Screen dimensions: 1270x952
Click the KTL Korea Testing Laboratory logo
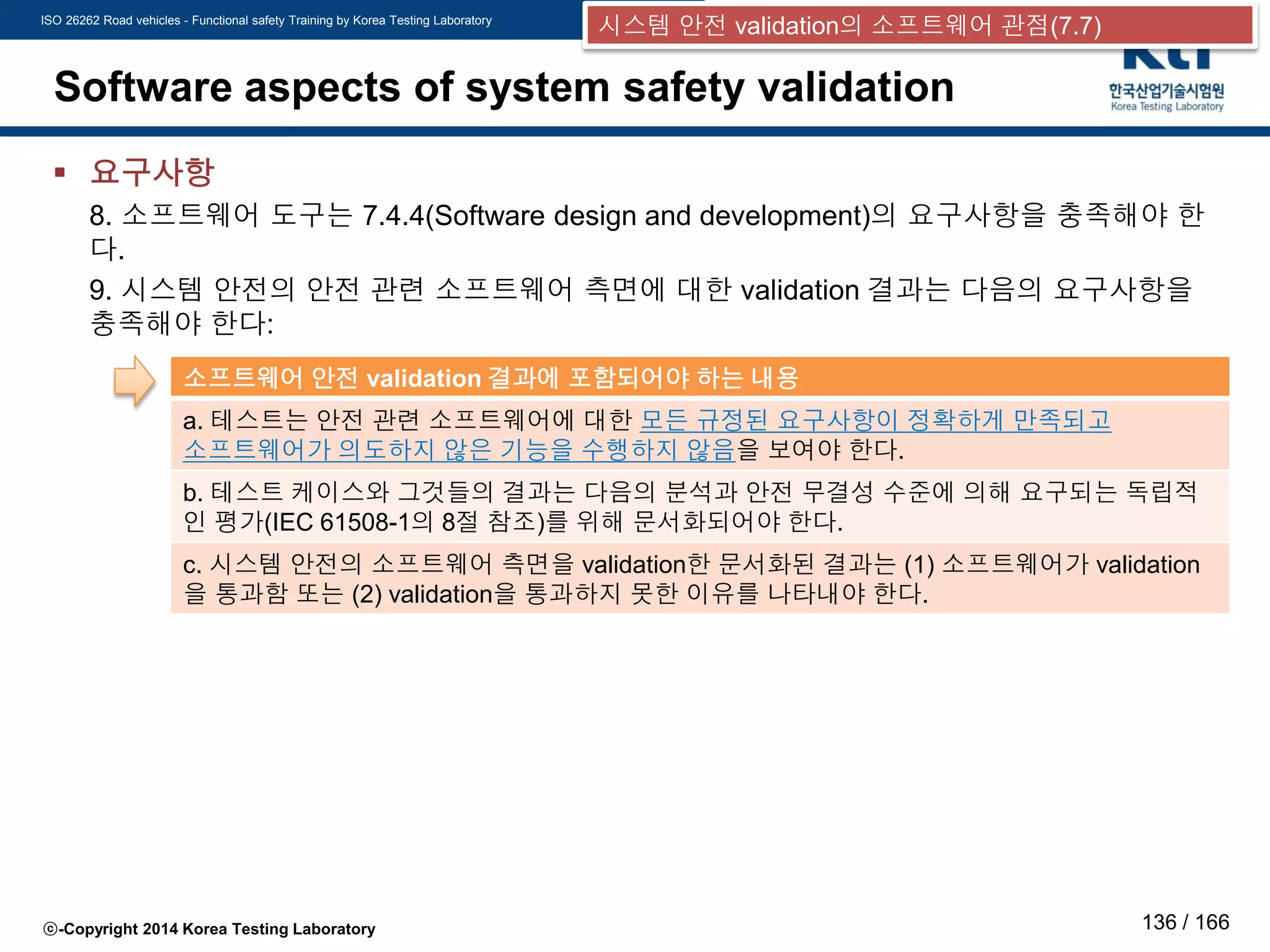point(1167,82)
